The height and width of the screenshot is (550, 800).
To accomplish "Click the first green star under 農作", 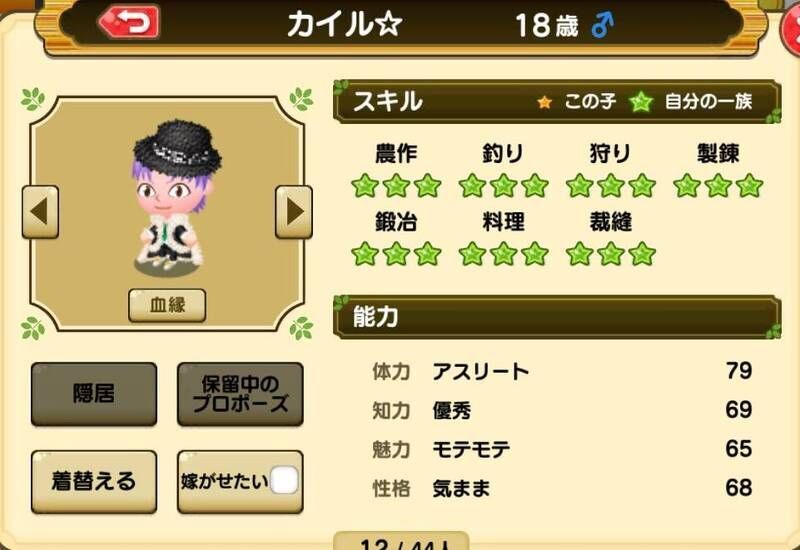I will point(365,185).
